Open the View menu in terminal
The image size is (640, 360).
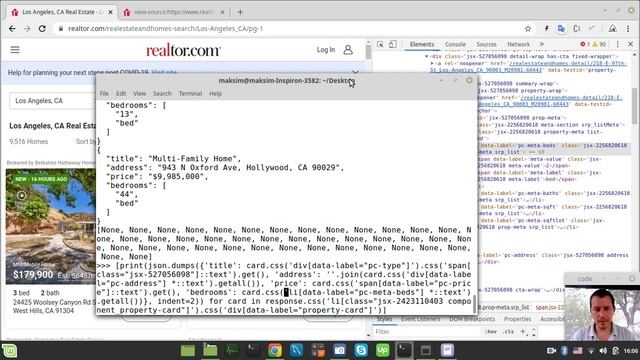[x=139, y=93]
